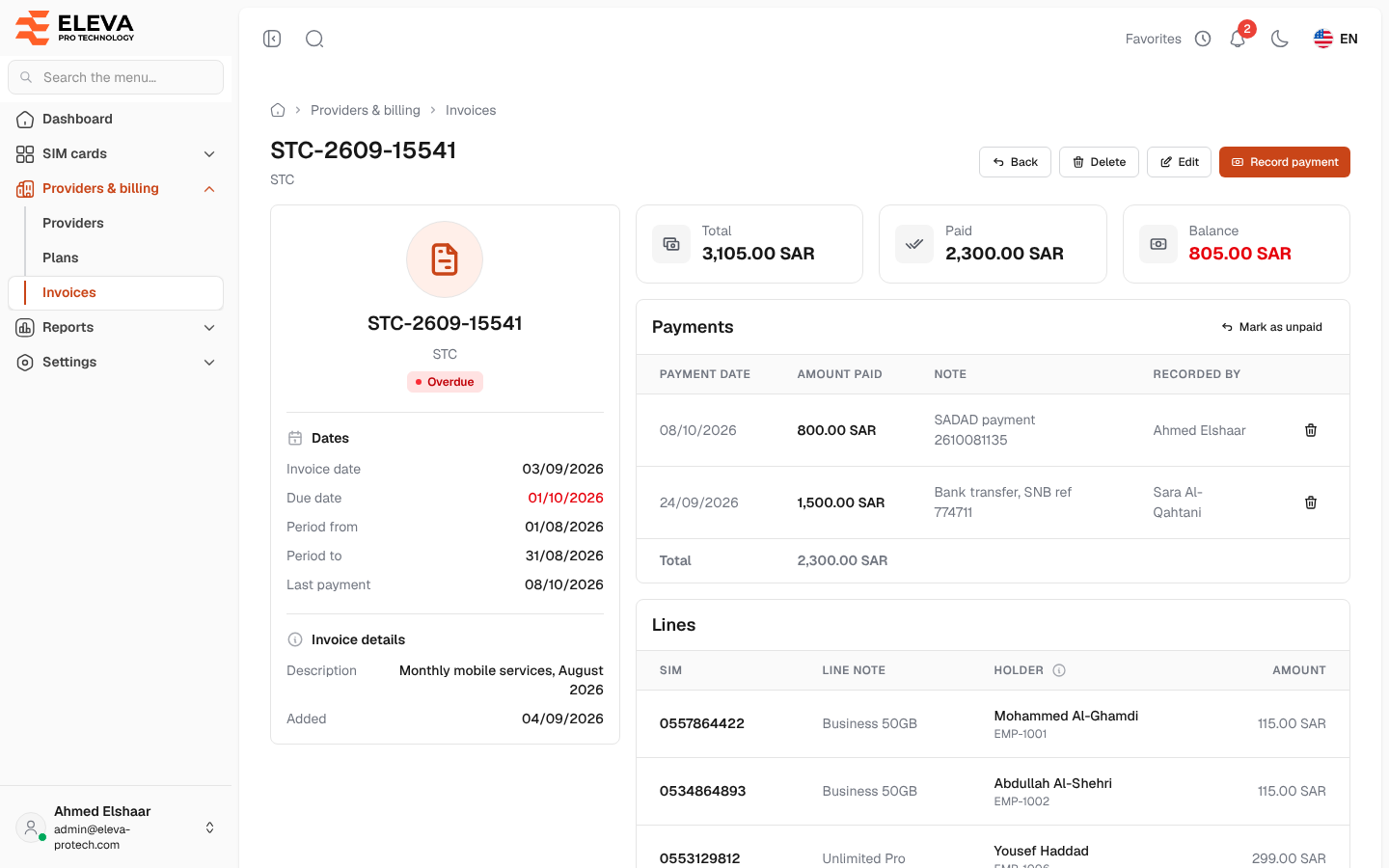
Task: Select Invoices submenu item
Action: tap(116, 293)
